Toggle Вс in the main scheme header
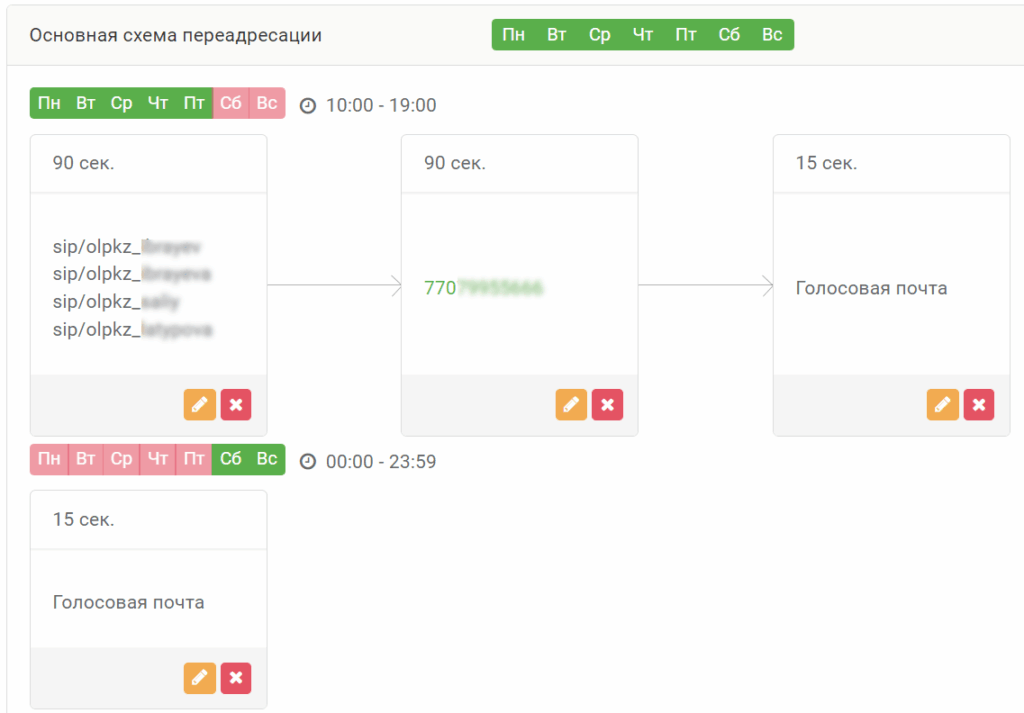 coord(772,35)
